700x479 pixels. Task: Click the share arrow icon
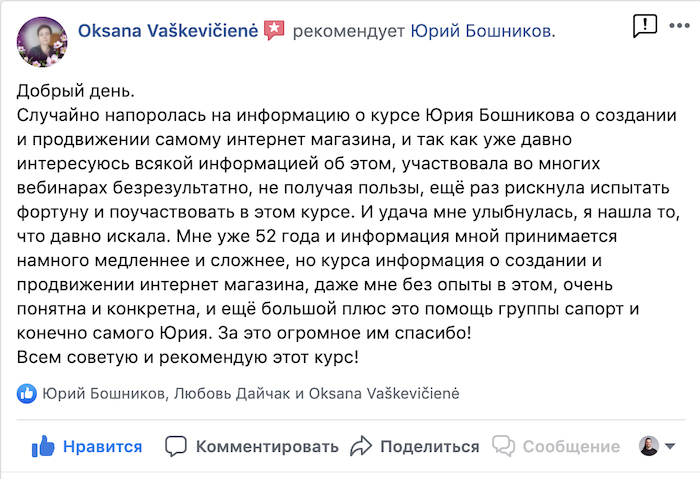tap(361, 446)
